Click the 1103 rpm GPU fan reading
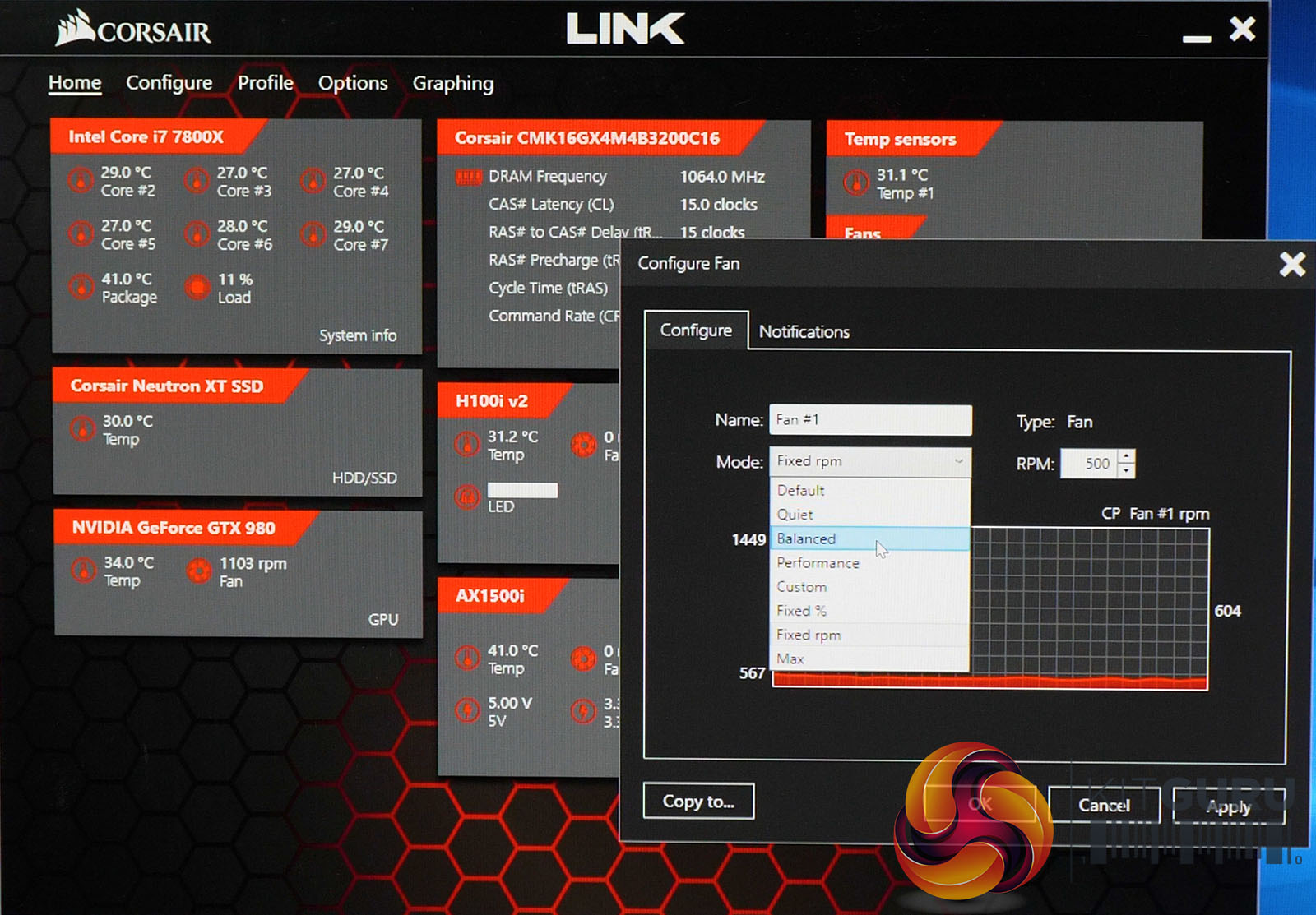The image size is (1316, 915). point(253,563)
